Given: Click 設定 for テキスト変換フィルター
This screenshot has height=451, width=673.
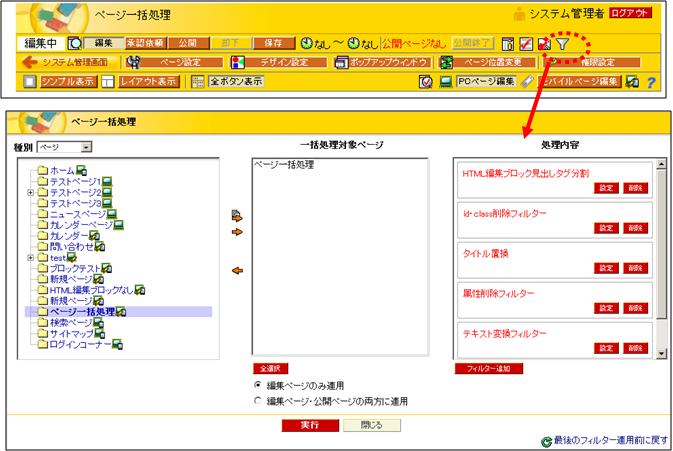Looking at the screenshot, I should click(606, 348).
